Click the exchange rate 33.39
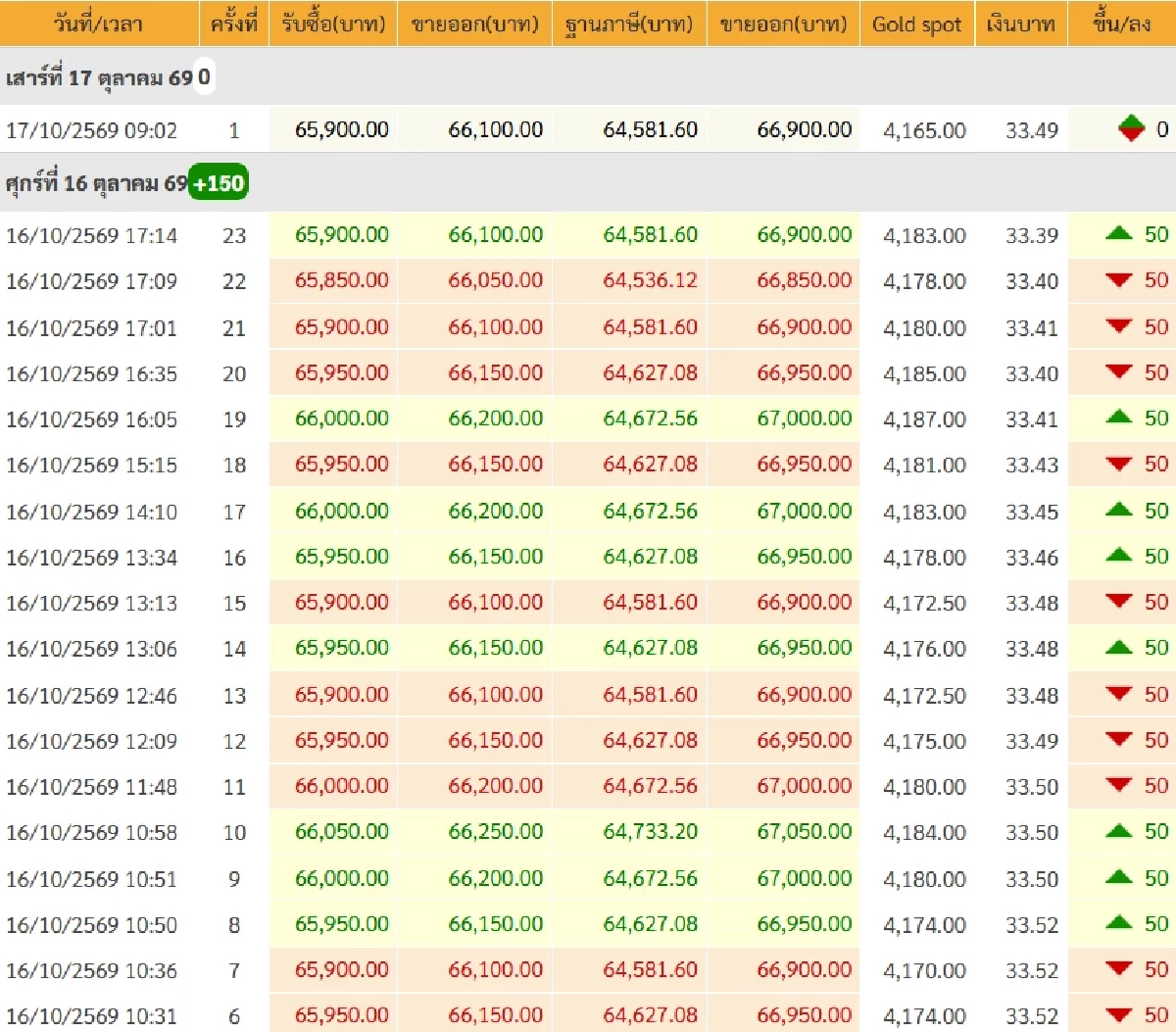The image size is (1176, 1032). point(1032,235)
